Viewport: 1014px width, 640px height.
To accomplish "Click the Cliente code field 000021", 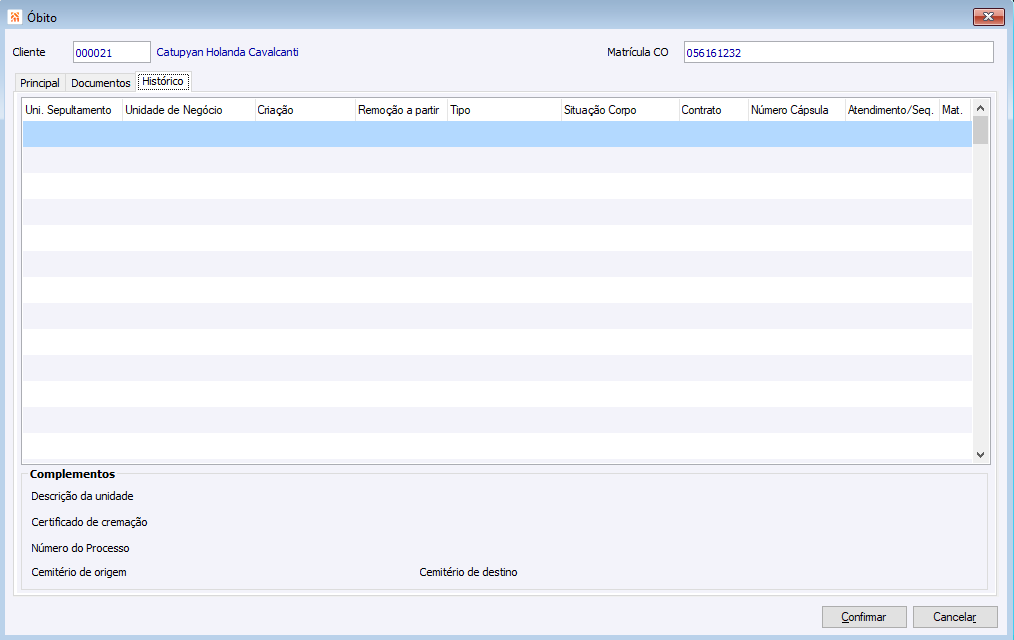I will pos(111,52).
